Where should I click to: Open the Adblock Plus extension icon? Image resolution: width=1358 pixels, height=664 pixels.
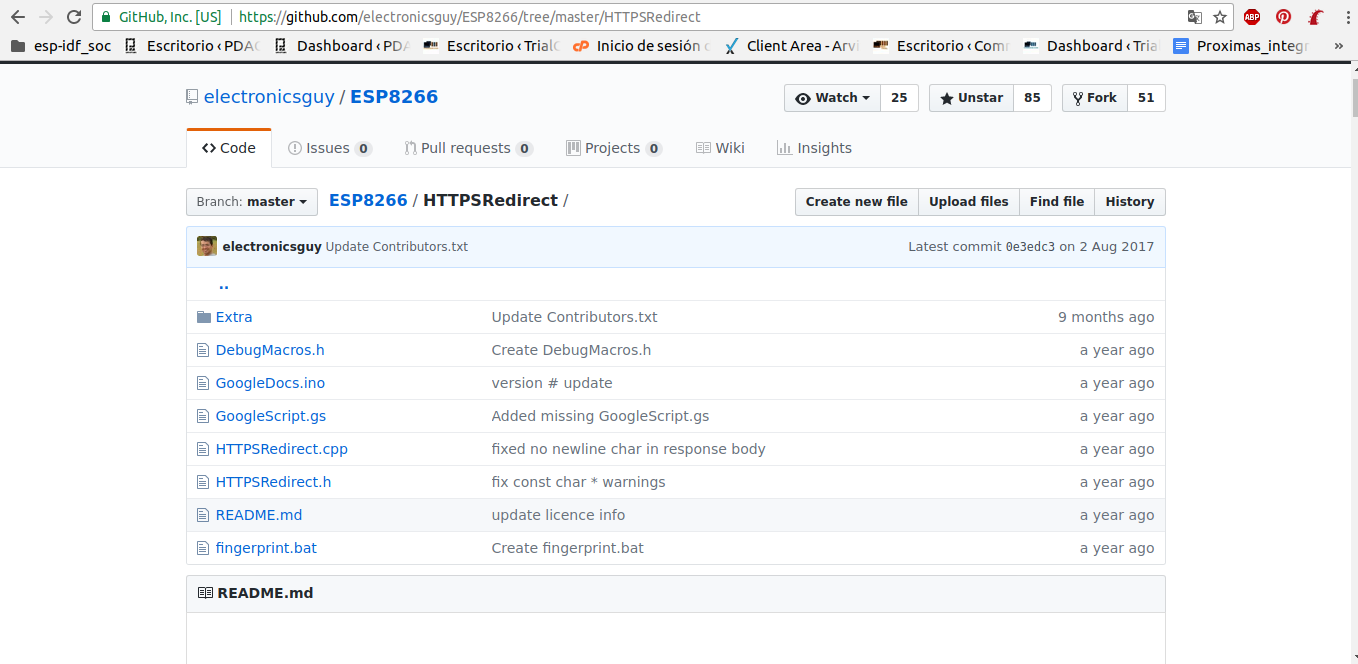(1252, 17)
